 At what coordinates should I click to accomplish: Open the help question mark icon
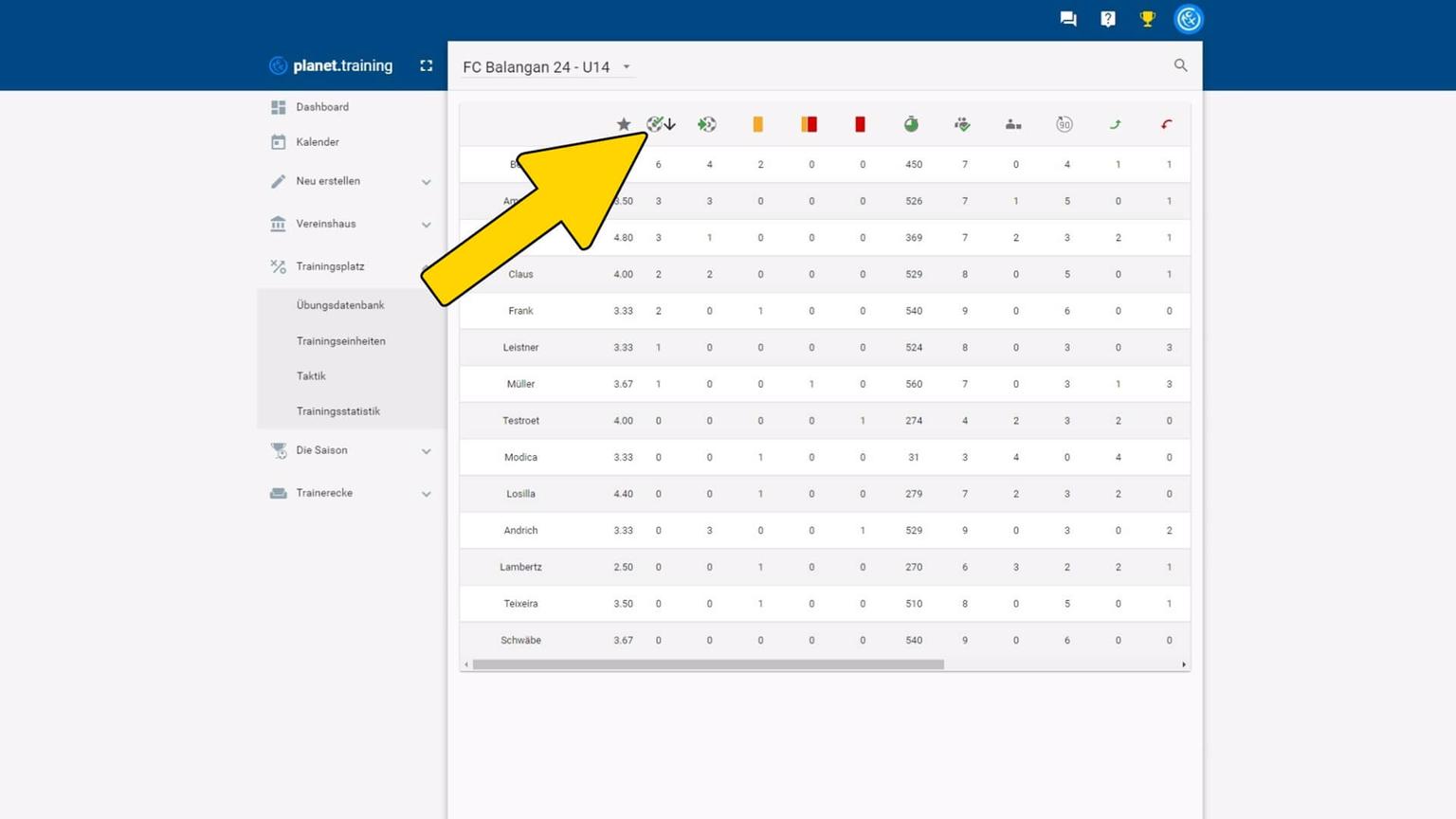click(1108, 19)
